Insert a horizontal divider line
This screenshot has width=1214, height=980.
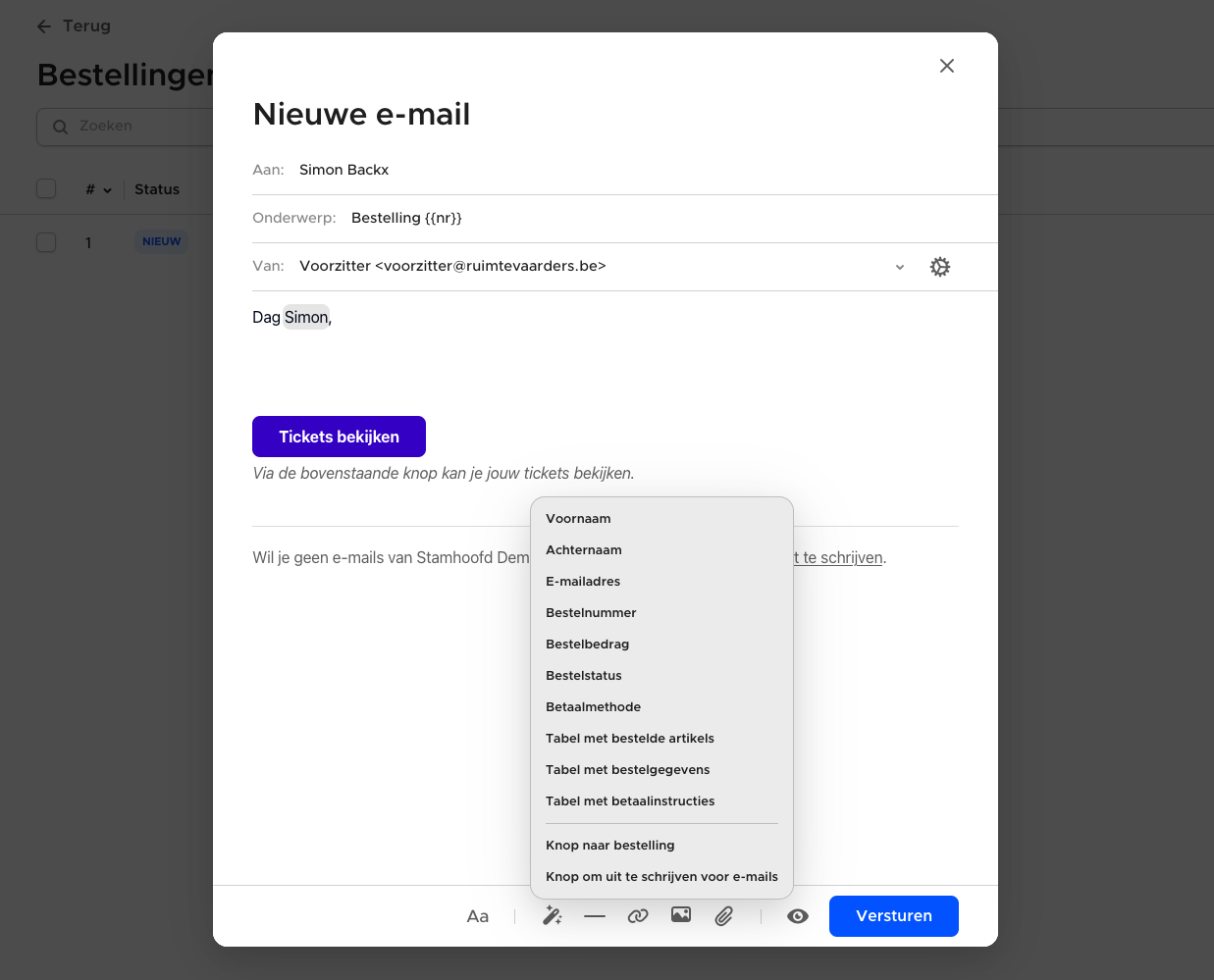(x=595, y=916)
